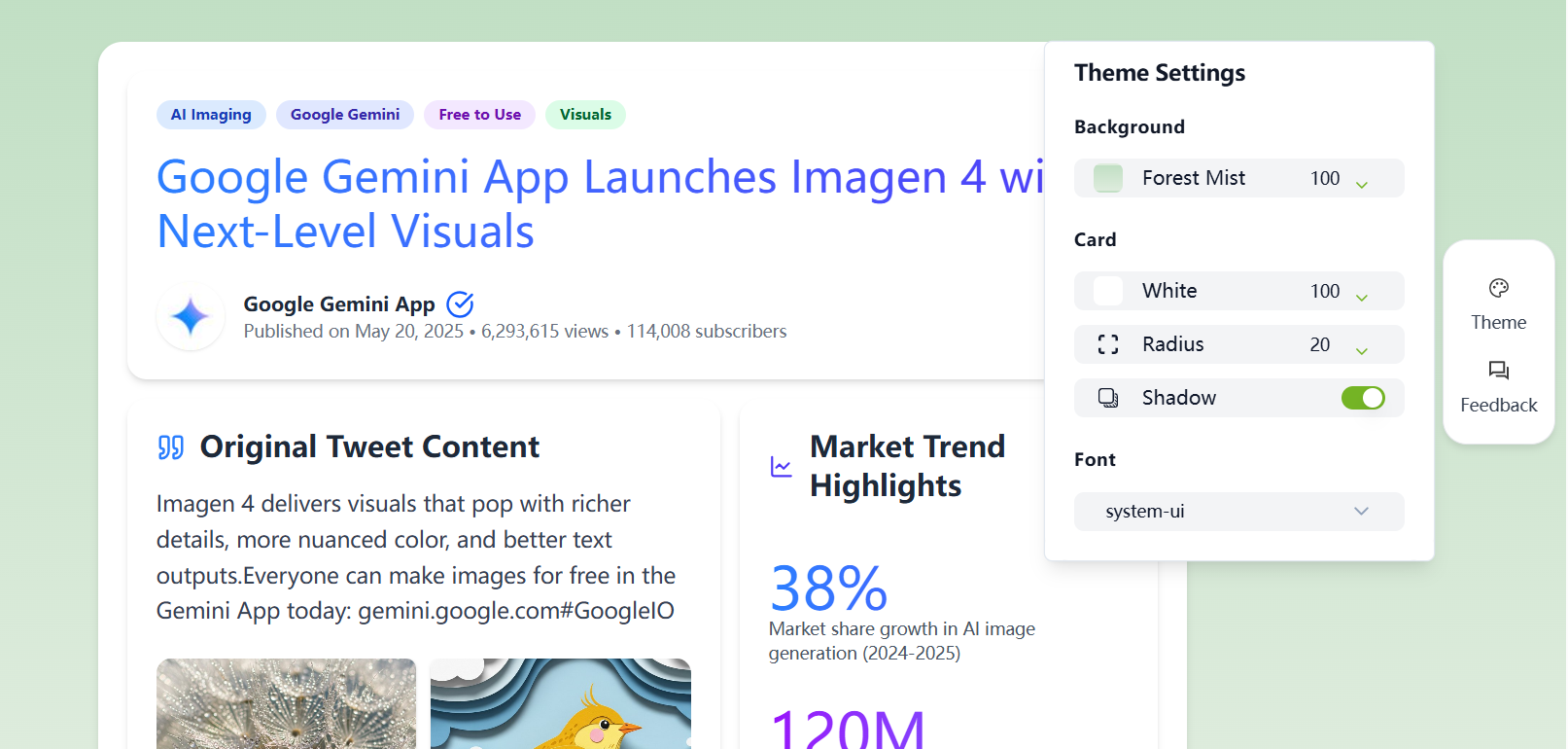
Task: Click the Radius corner brackets icon
Action: [x=1108, y=344]
